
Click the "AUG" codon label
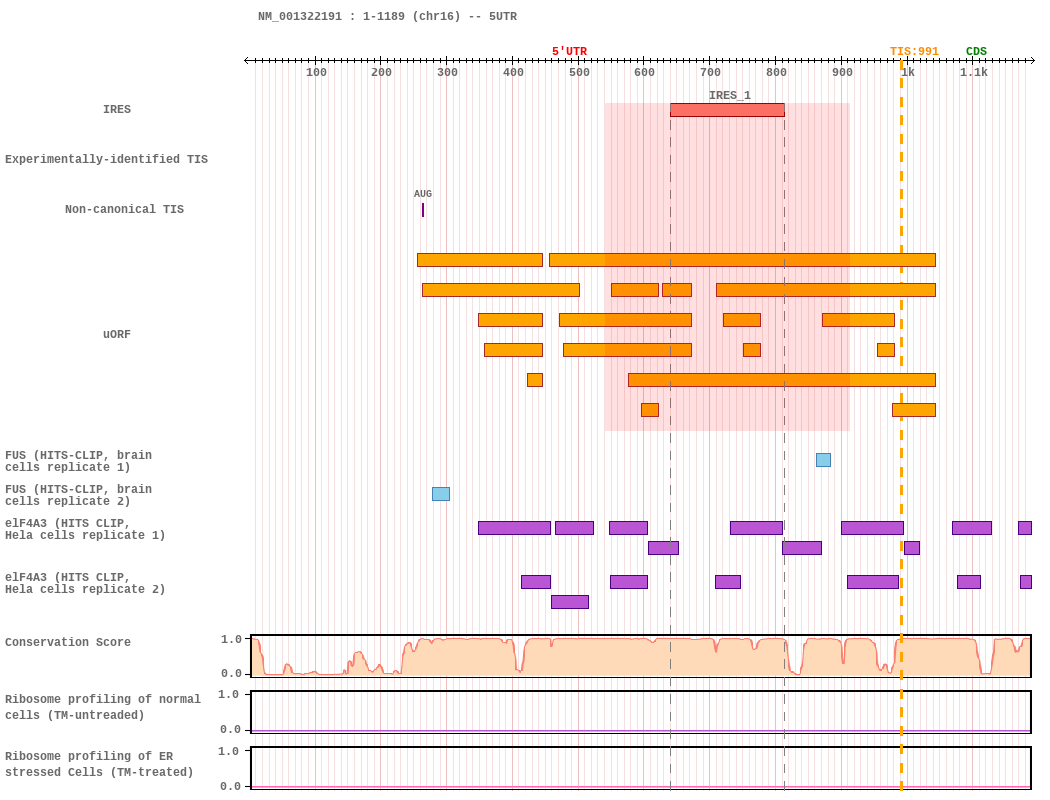[423, 193]
